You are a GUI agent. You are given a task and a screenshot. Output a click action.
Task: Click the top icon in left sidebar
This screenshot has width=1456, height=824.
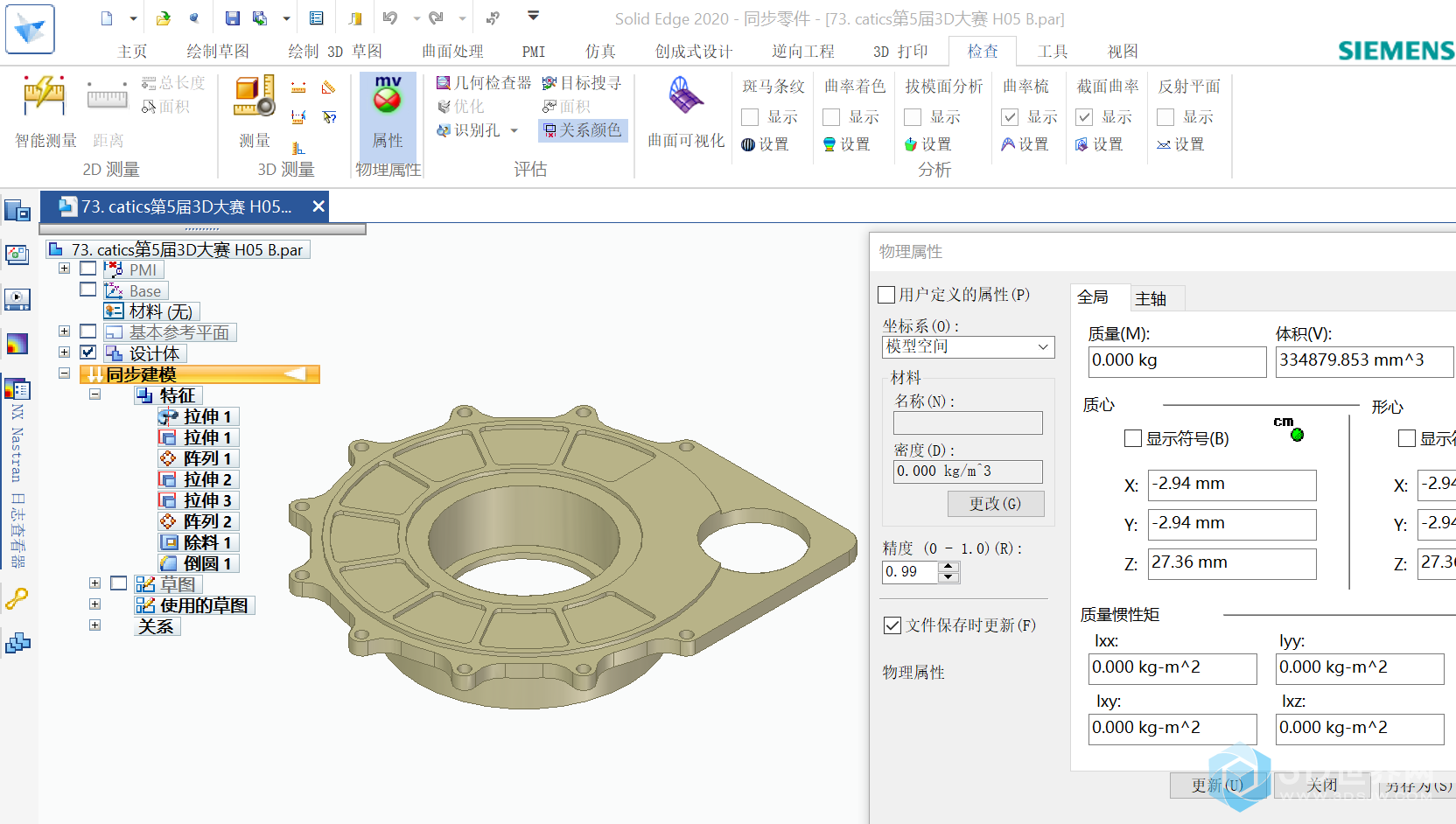[x=17, y=211]
